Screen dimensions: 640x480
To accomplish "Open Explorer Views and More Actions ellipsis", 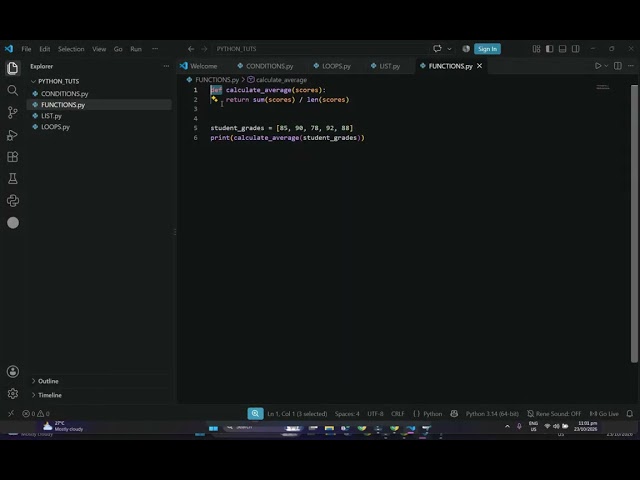I will tap(166, 66).
